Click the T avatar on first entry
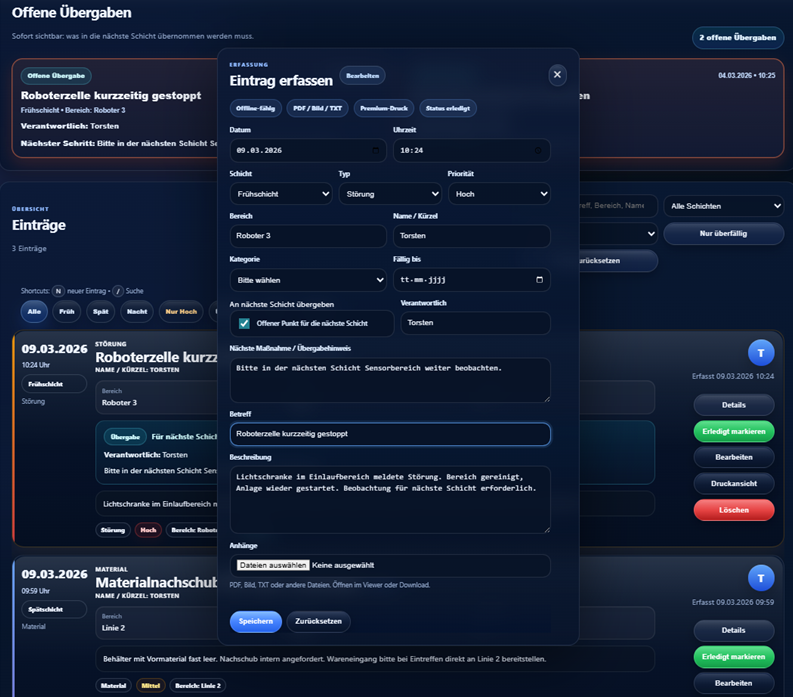 (x=761, y=351)
